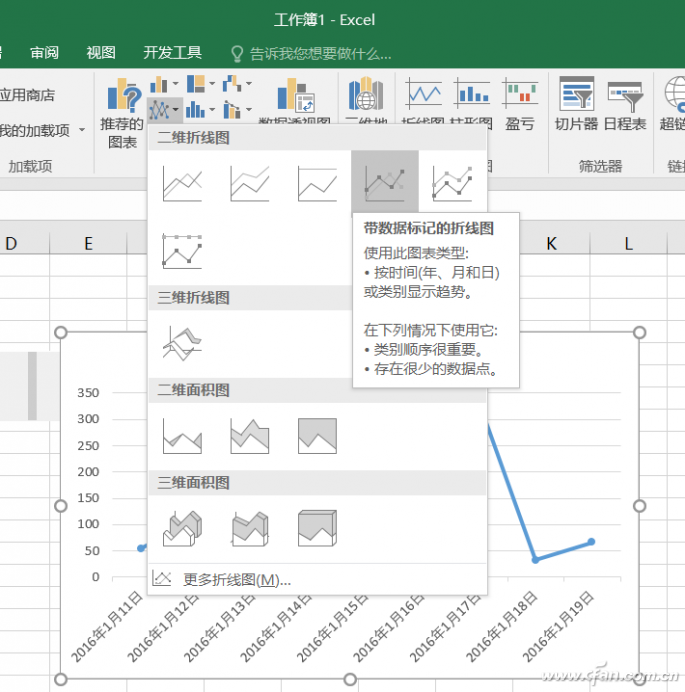Select the basic 2D line chart
The image size is (685, 692).
click(182, 182)
